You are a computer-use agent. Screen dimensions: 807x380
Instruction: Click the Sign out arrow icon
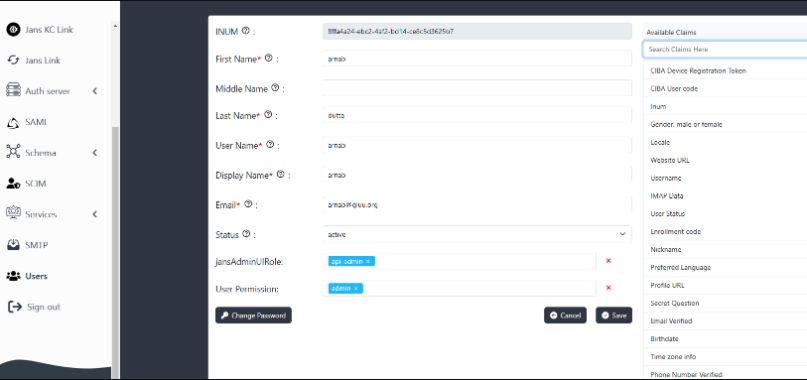click(15, 307)
